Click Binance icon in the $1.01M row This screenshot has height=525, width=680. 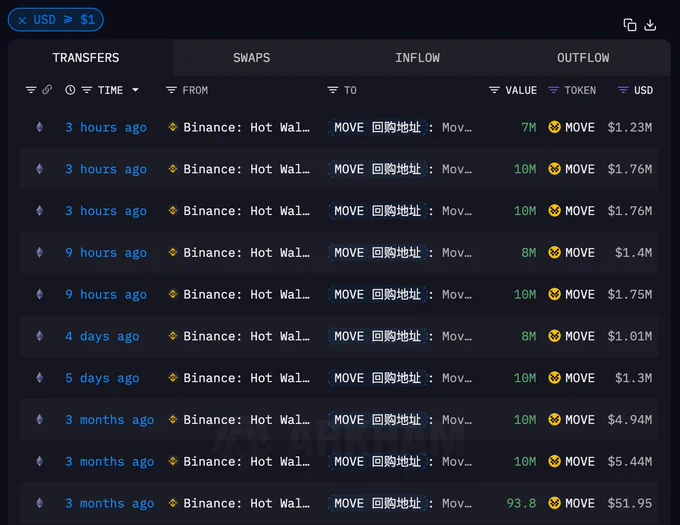(x=173, y=336)
